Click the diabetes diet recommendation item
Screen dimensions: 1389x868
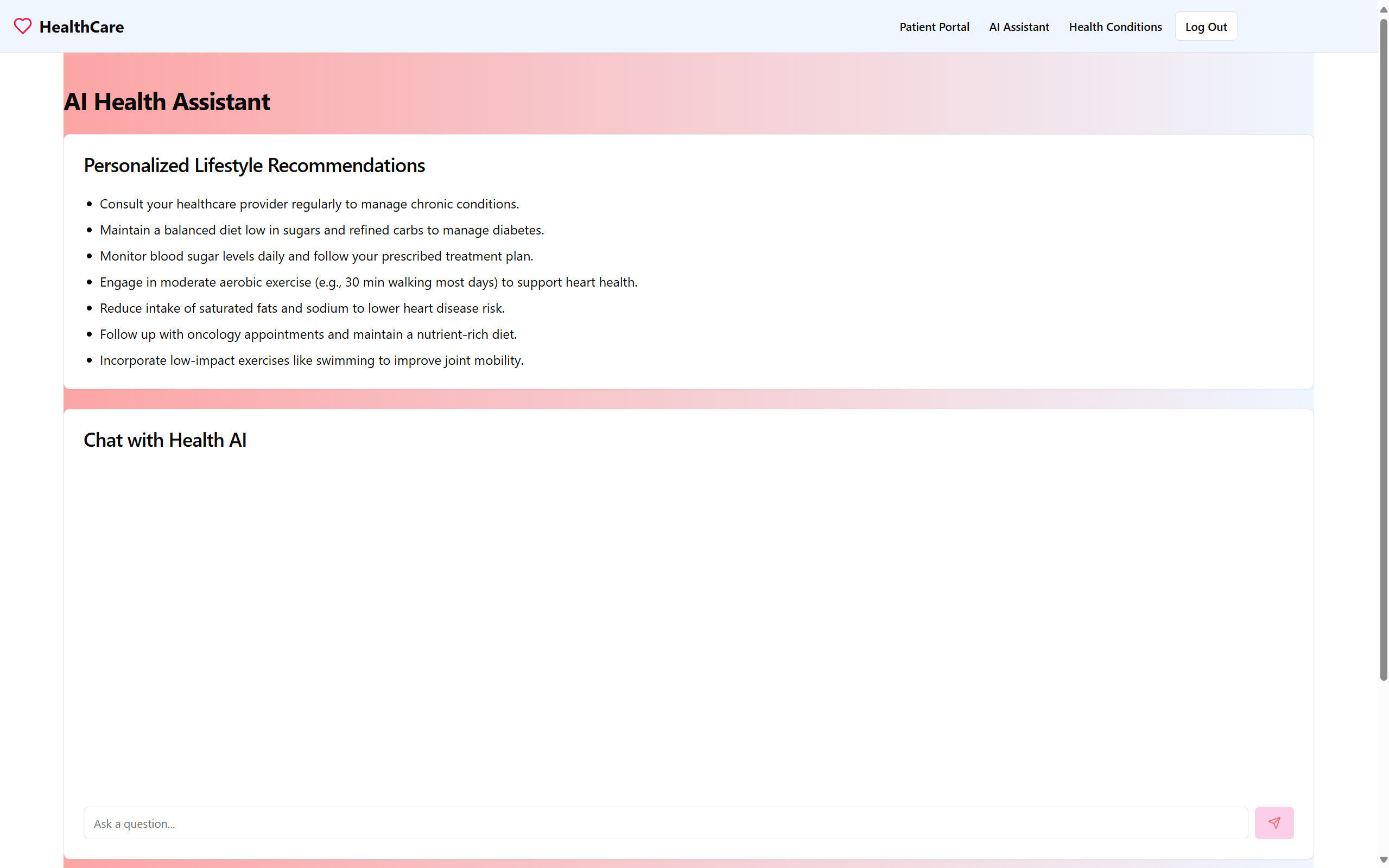click(321, 230)
